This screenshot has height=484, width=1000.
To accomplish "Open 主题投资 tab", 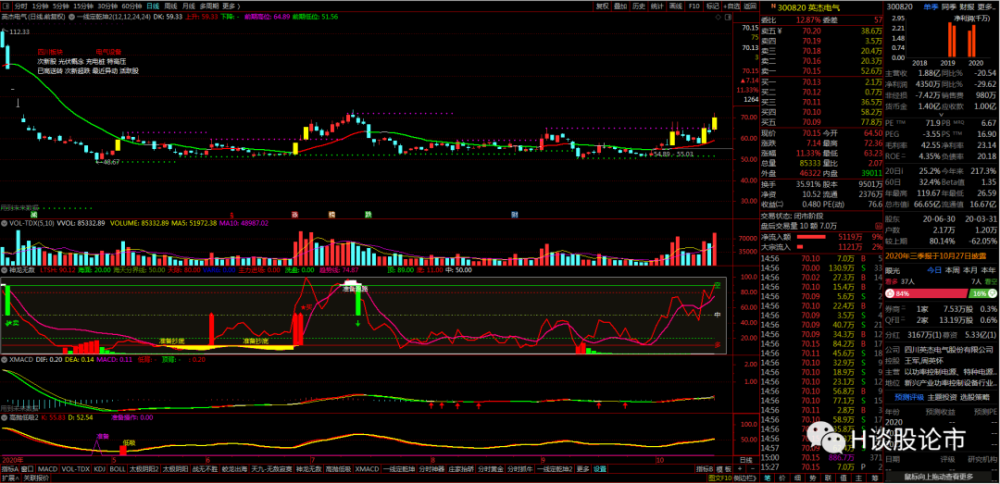I will [943, 397].
